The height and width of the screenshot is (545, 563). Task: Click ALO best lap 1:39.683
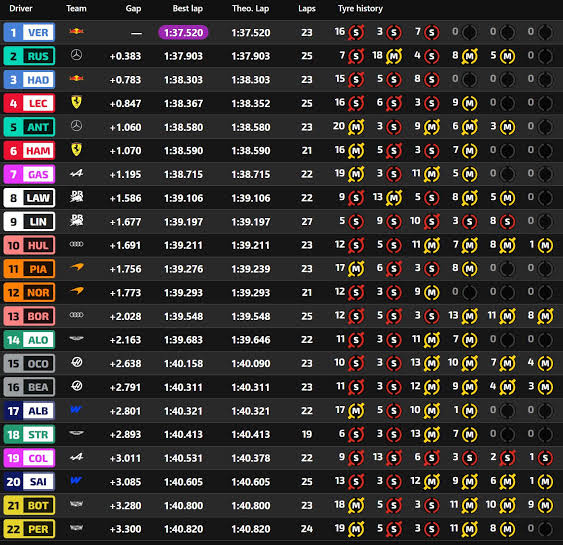tap(183, 340)
